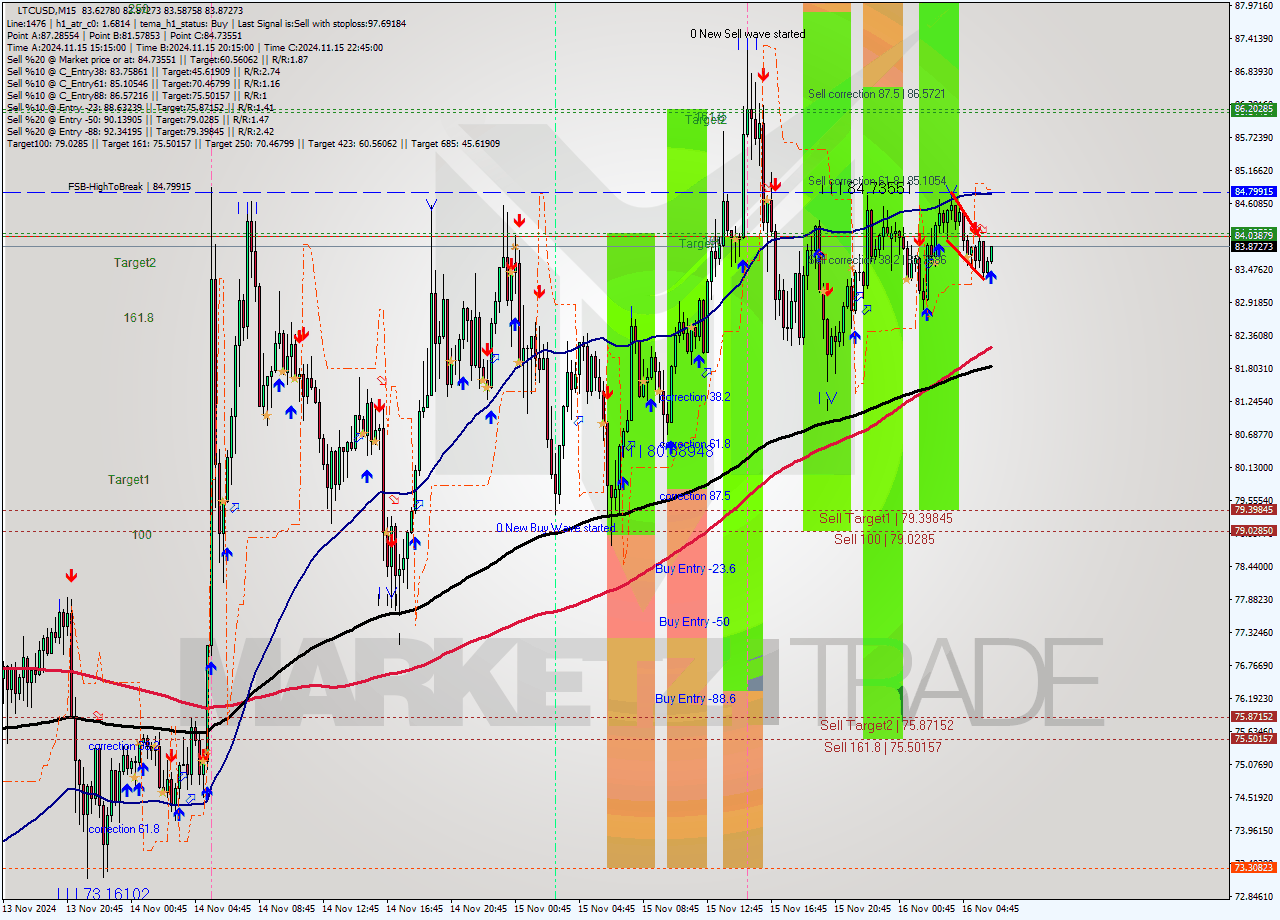Select the 'Sell 100 | 79.0285' label
Image resolution: width=1280 pixels, height=920 pixels.
[885, 539]
